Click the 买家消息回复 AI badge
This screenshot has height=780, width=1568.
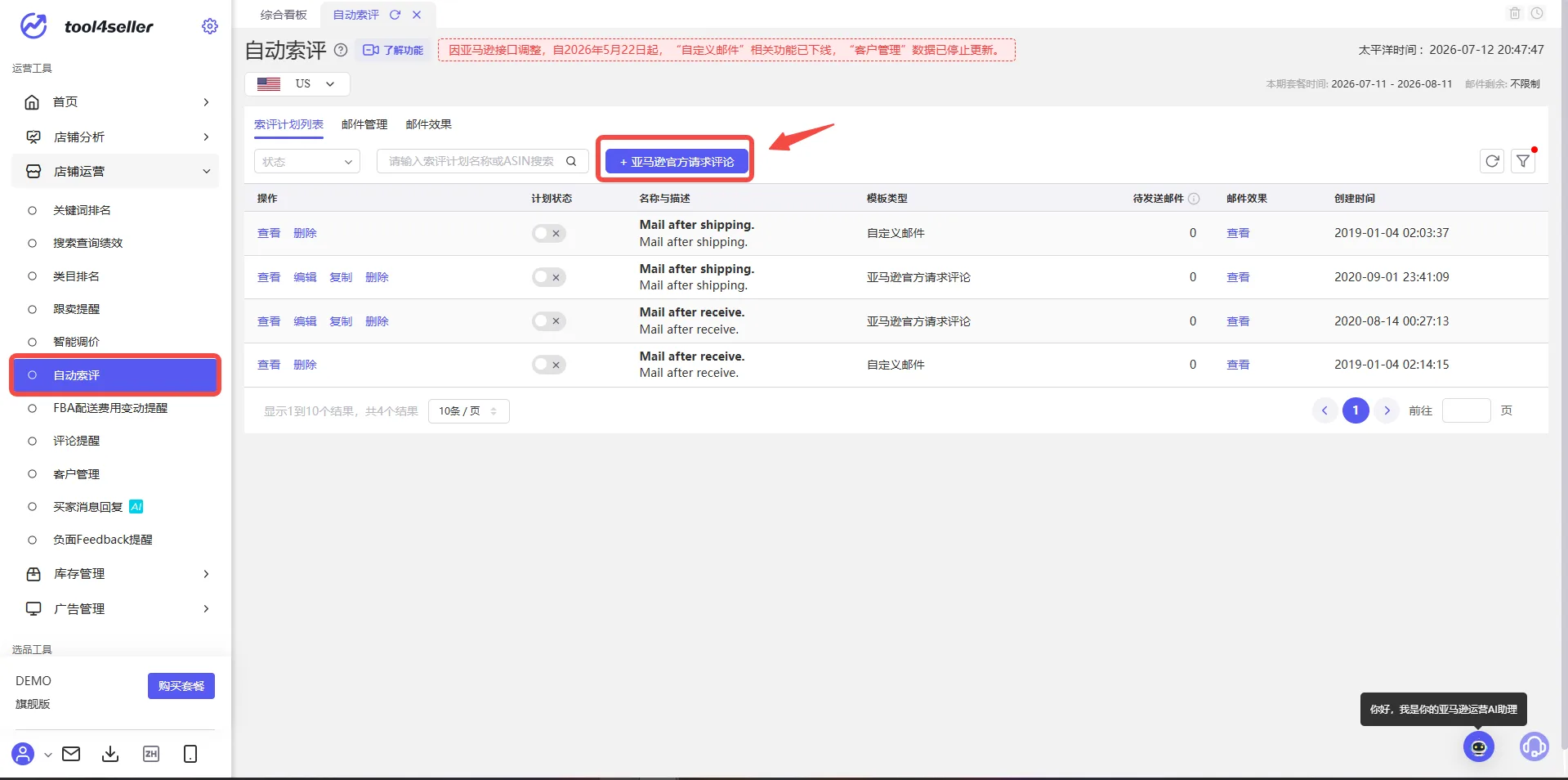(x=136, y=507)
